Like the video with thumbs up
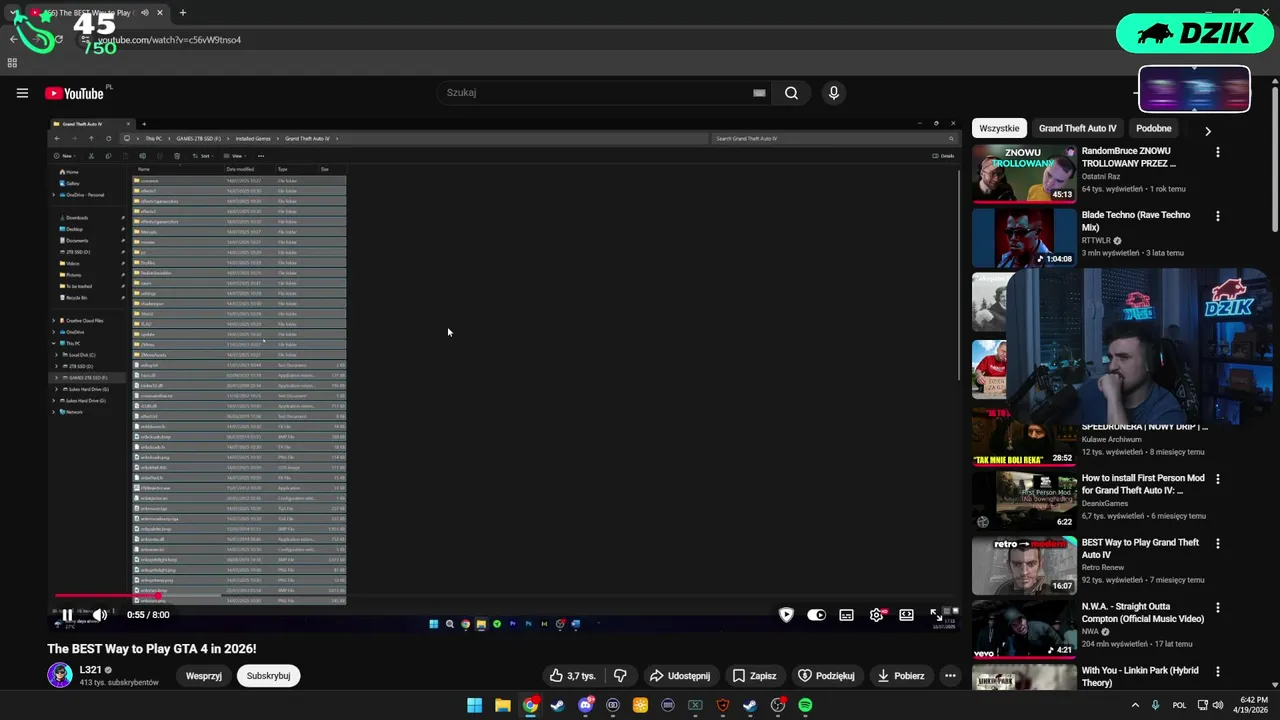 [572, 676]
